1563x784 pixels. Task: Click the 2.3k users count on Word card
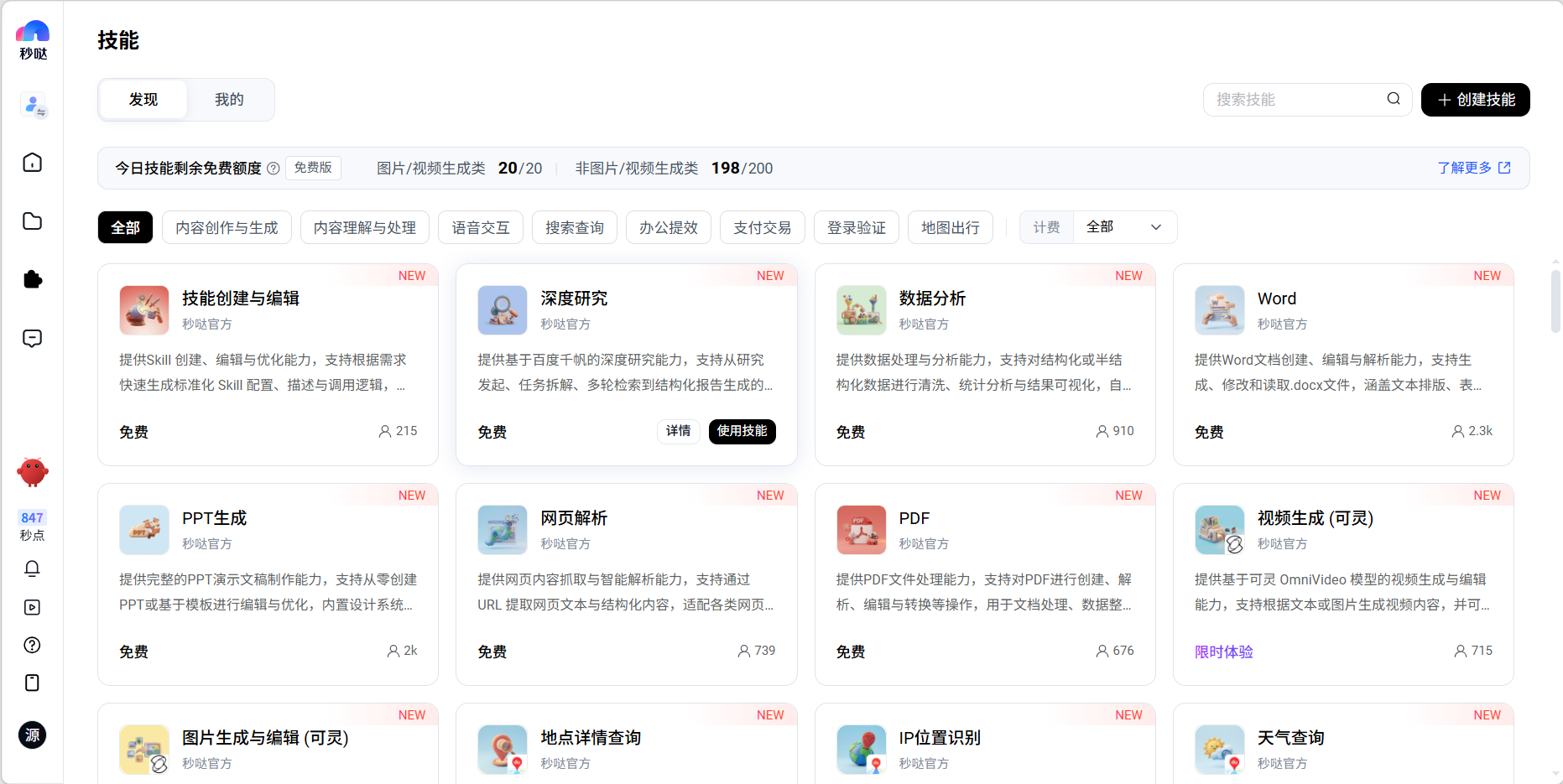pyautogui.click(x=1472, y=431)
